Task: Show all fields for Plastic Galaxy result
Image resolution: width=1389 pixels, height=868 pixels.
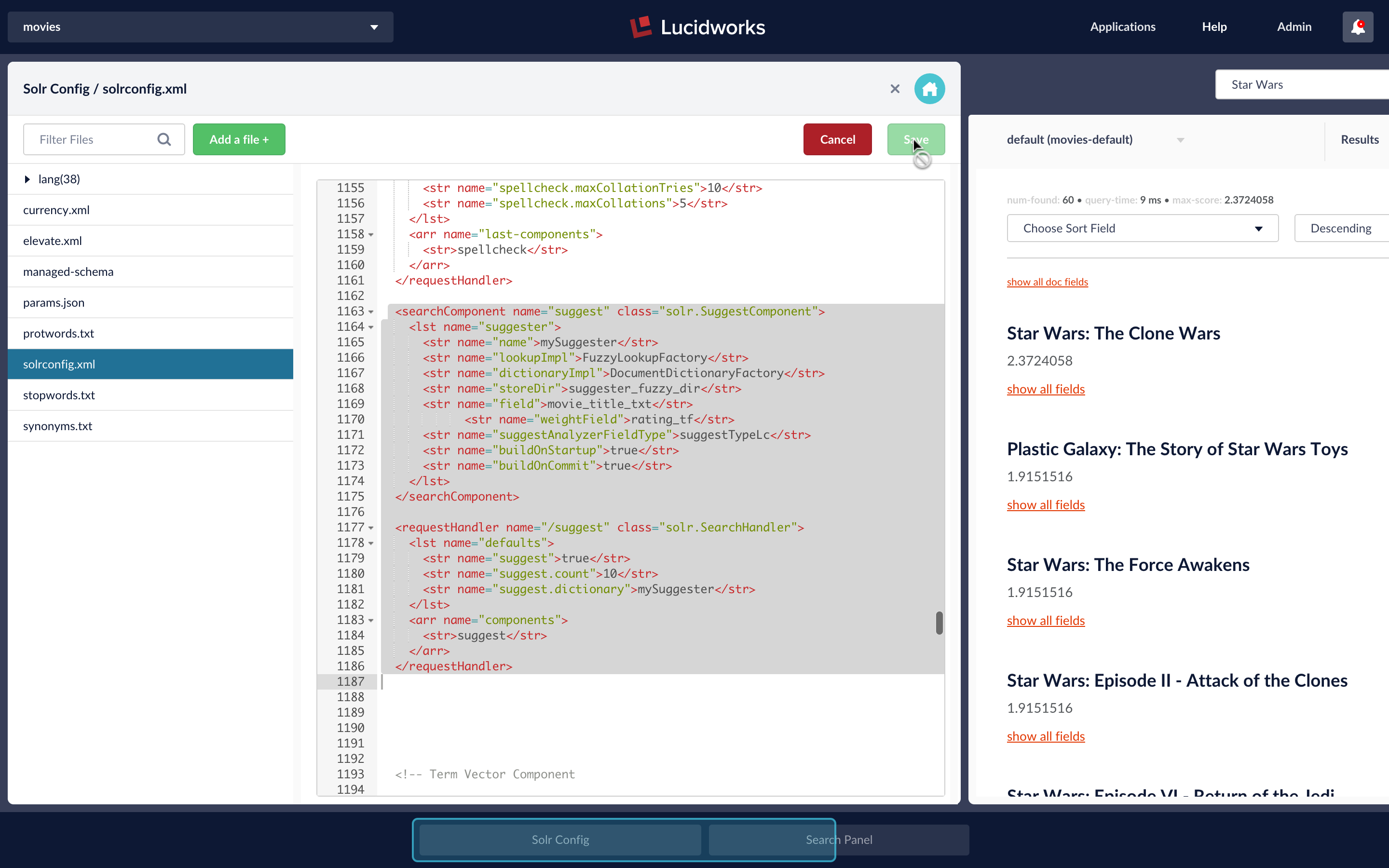Action: coord(1046,505)
